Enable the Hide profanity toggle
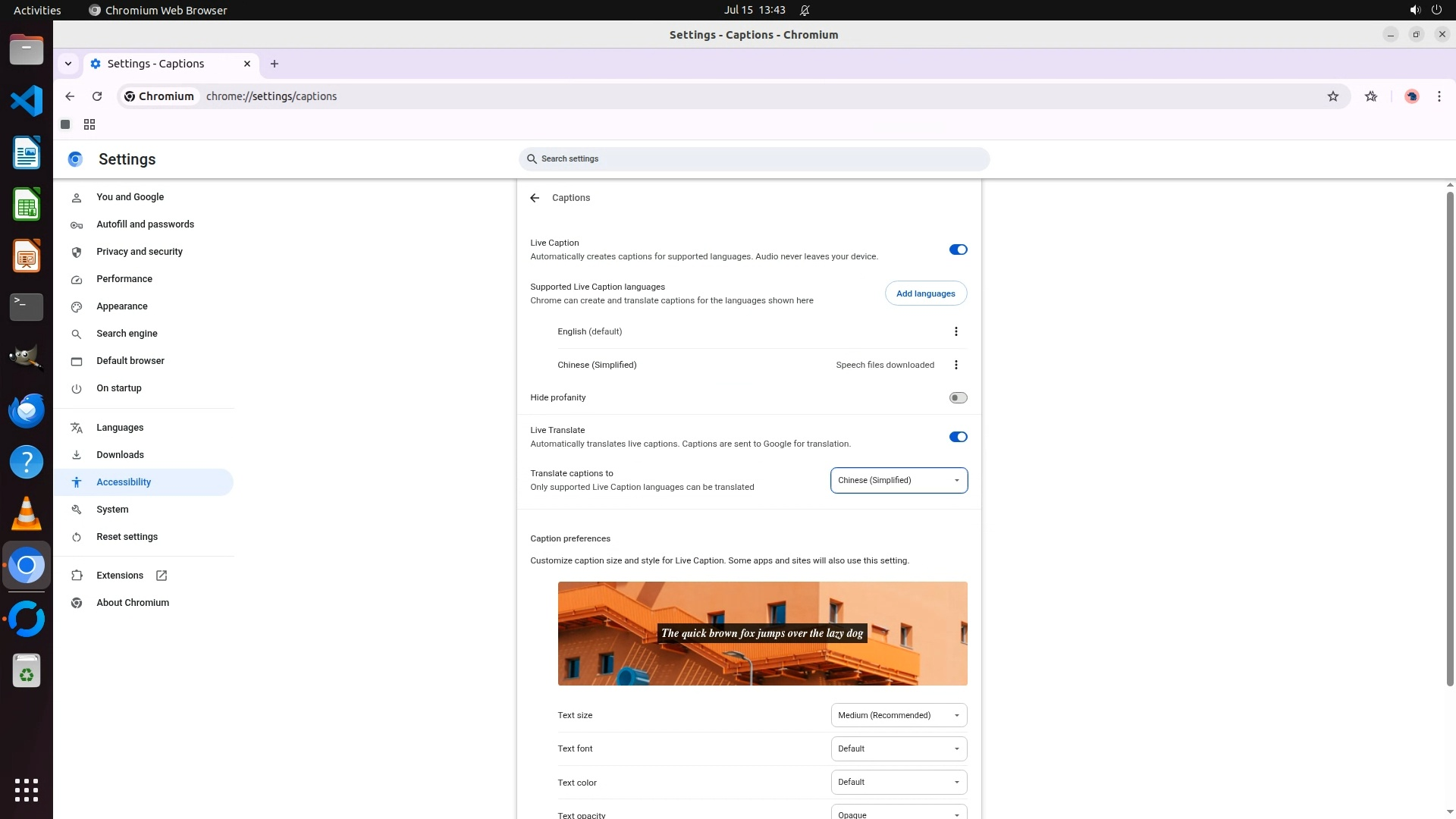 (958, 397)
